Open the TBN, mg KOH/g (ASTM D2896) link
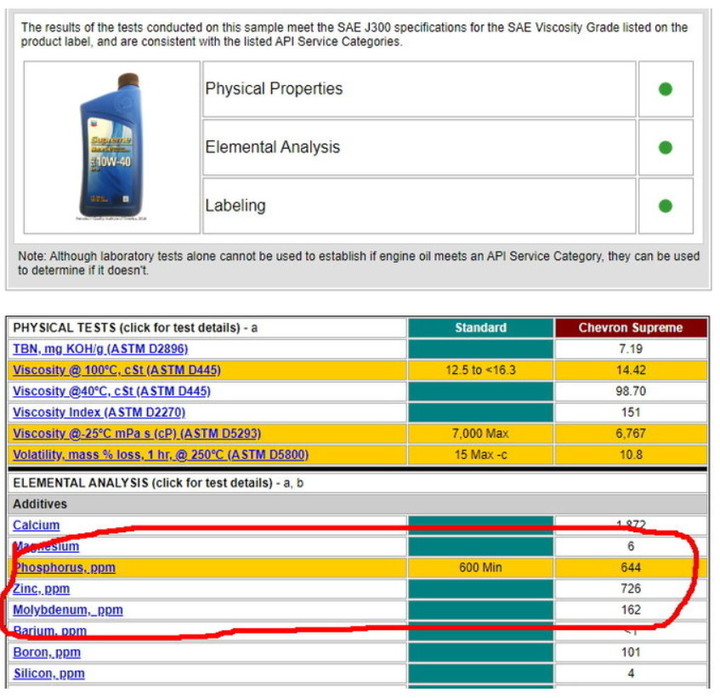720x698 pixels. (100, 349)
